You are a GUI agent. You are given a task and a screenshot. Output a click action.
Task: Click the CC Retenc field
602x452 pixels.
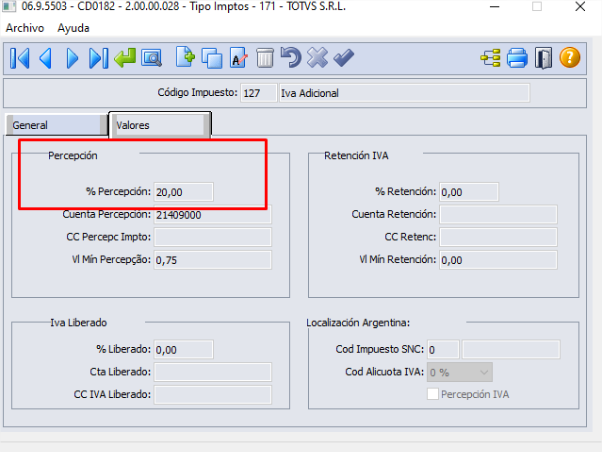(x=498, y=237)
